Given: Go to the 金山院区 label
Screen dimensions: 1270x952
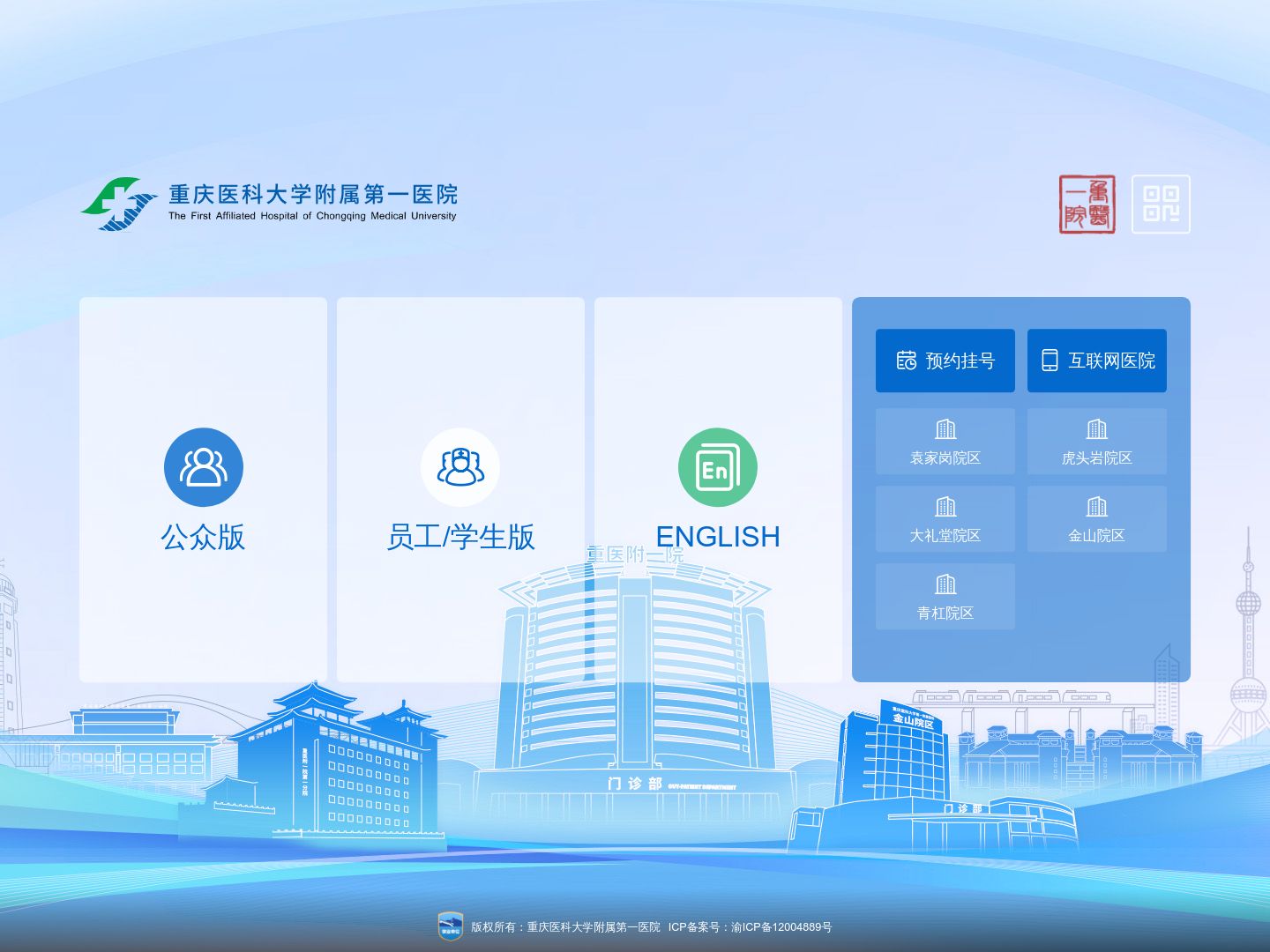Looking at the screenshot, I should click(1097, 536).
